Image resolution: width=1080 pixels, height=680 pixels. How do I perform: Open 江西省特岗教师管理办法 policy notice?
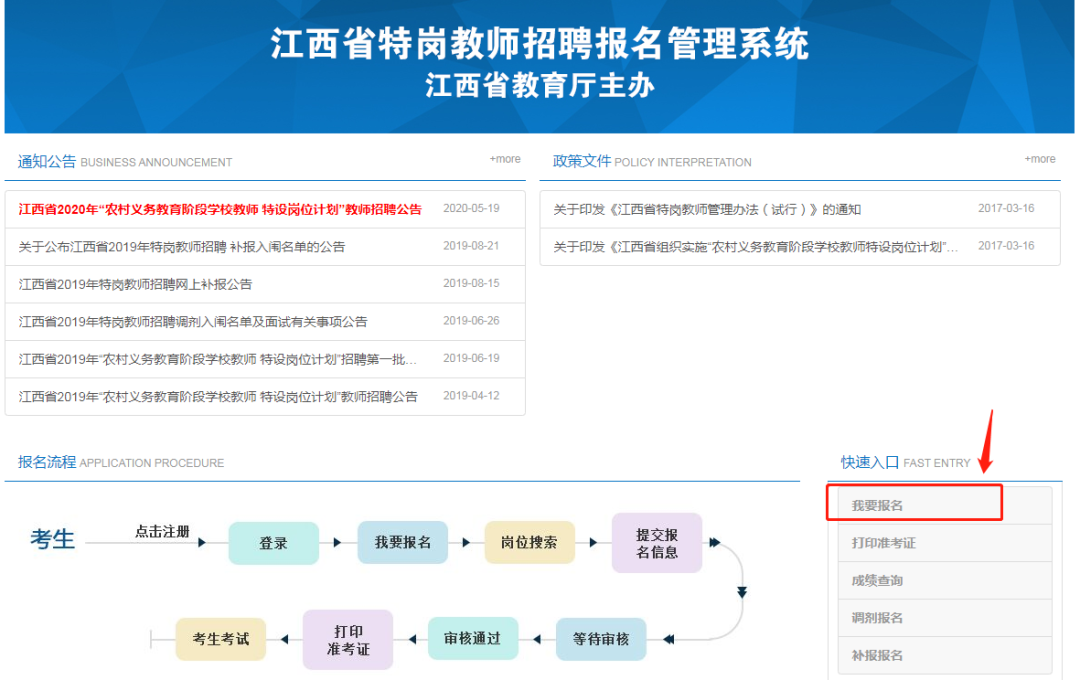[706, 210]
